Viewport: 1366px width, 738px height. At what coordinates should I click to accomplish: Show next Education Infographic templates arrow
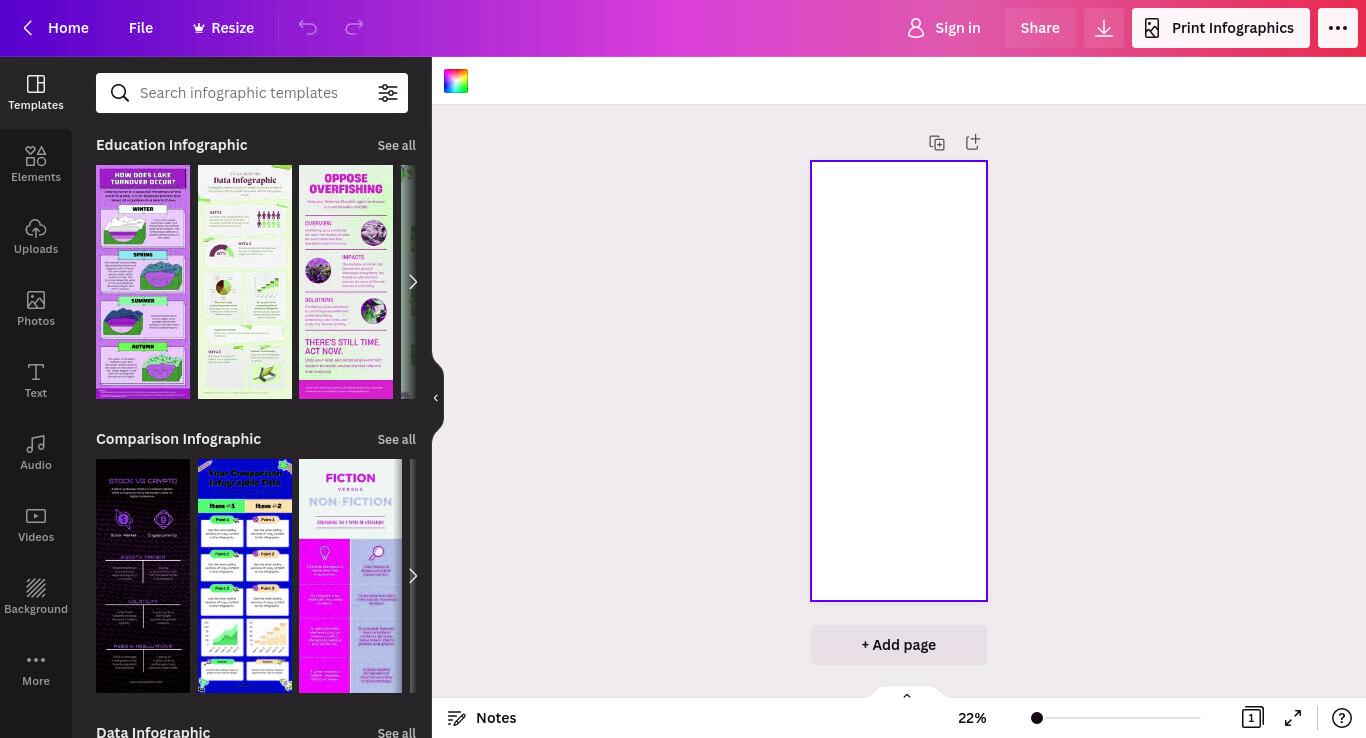tap(412, 282)
